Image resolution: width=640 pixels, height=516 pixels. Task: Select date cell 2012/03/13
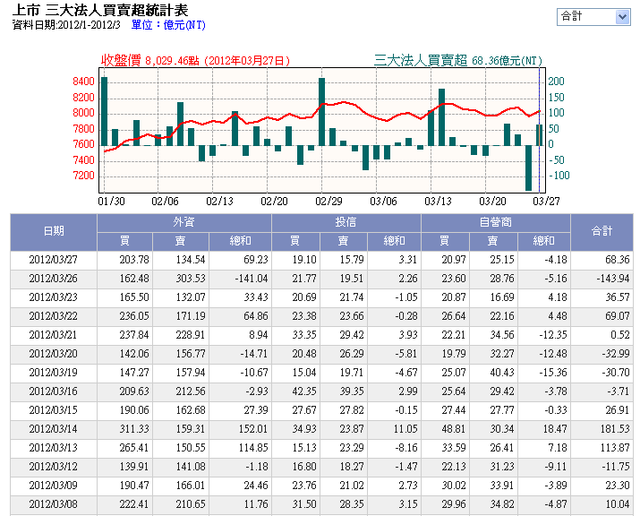(x=53, y=448)
